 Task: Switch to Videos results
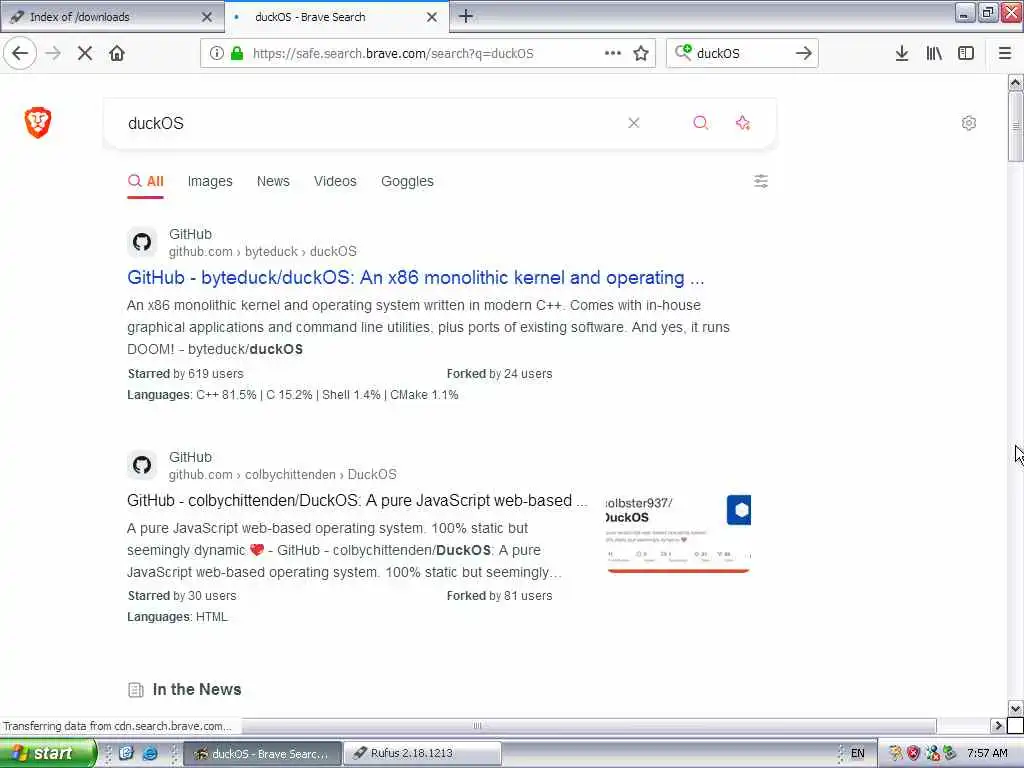335,181
